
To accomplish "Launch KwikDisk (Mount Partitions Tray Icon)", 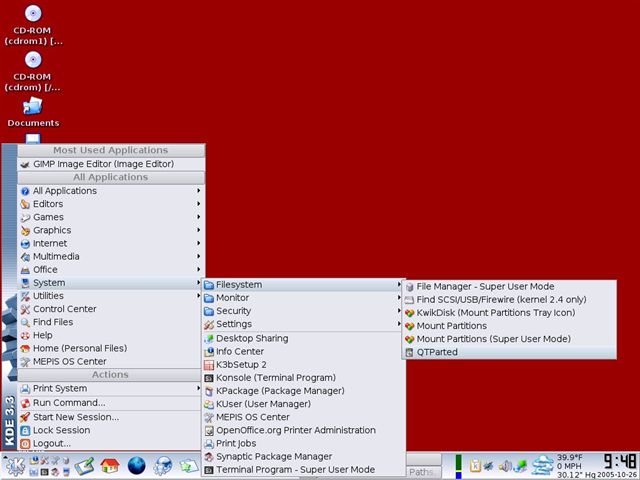I will coord(509,313).
